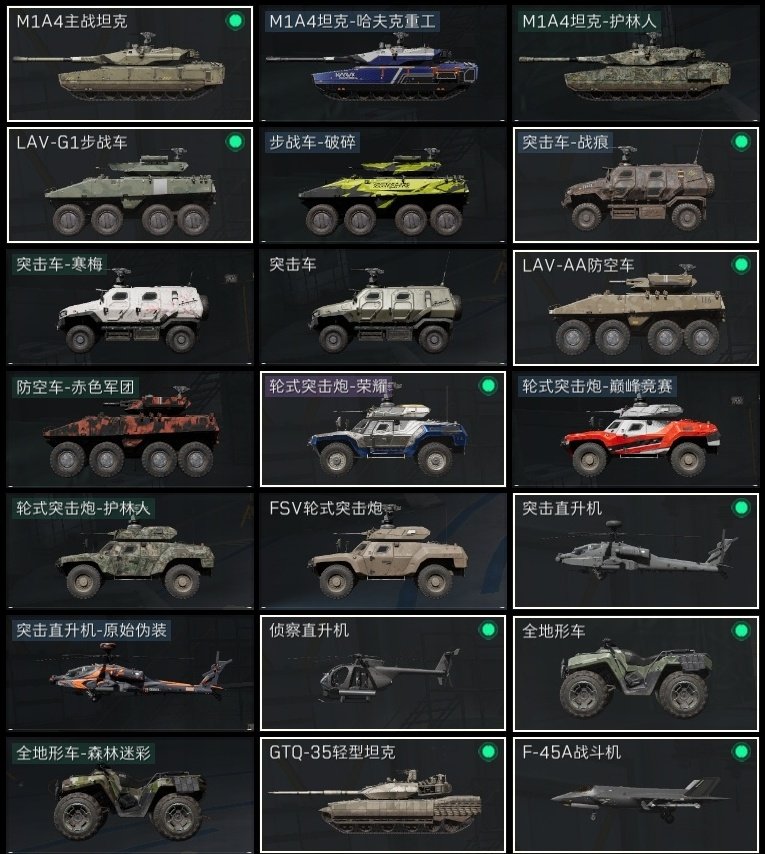
Task: Select the M1A4主战坦克 vehicle card
Action: click(130, 64)
